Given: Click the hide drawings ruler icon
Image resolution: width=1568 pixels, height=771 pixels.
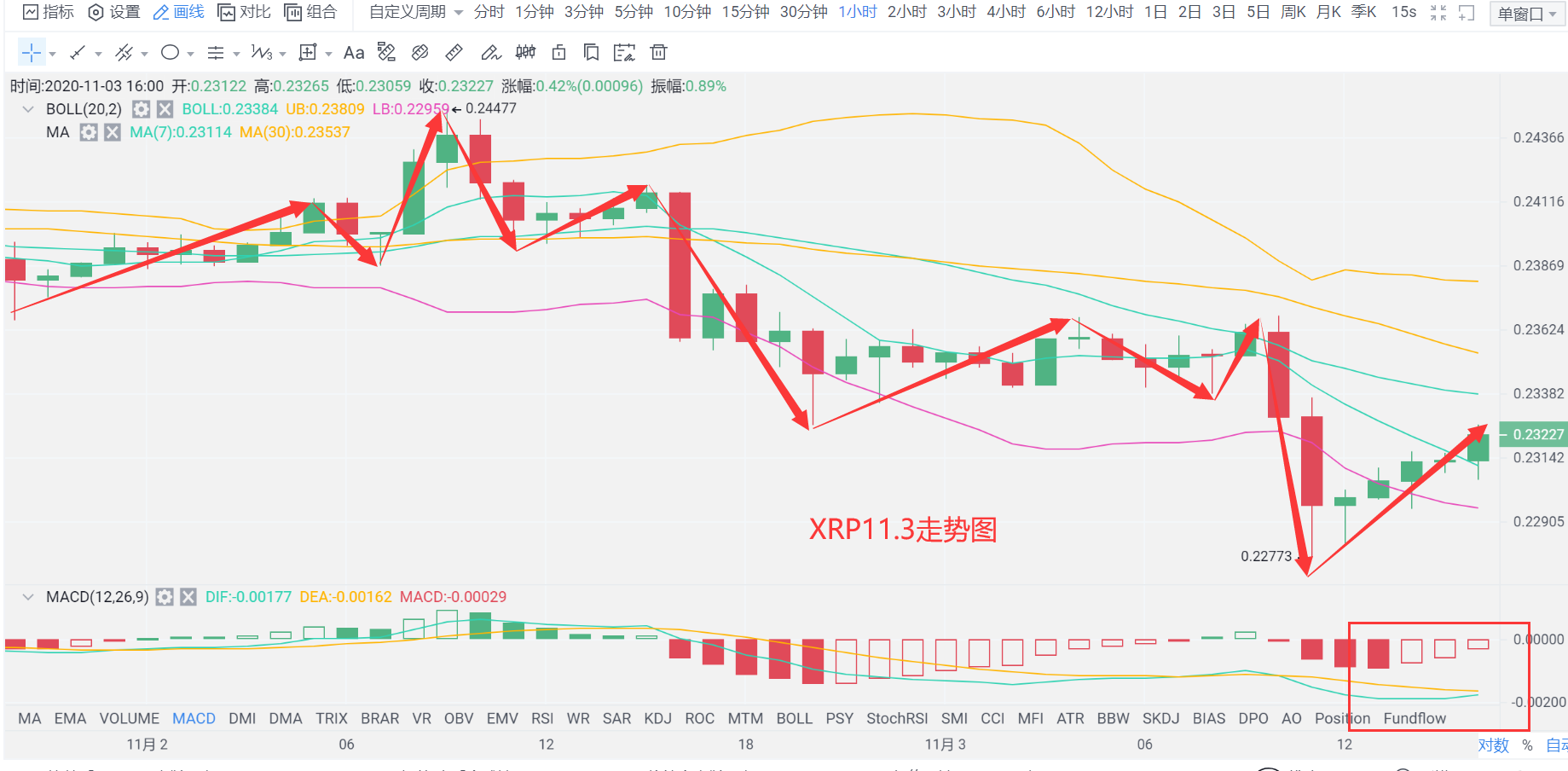Looking at the screenshot, I should click(419, 53).
